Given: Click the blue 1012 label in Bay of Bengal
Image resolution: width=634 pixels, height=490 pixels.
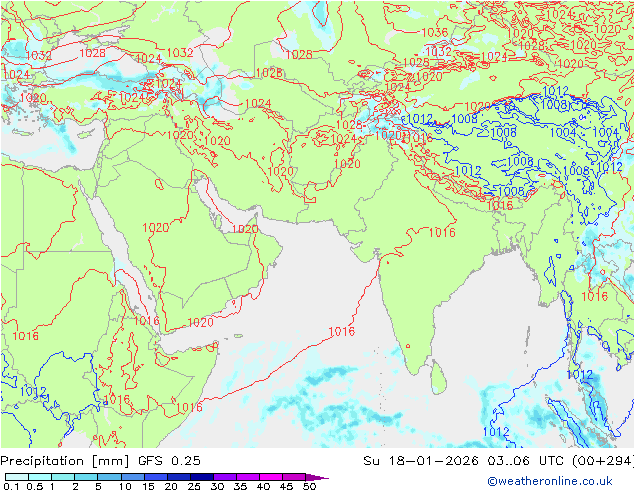Looking at the screenshot, I should click(x=496, y=432).
